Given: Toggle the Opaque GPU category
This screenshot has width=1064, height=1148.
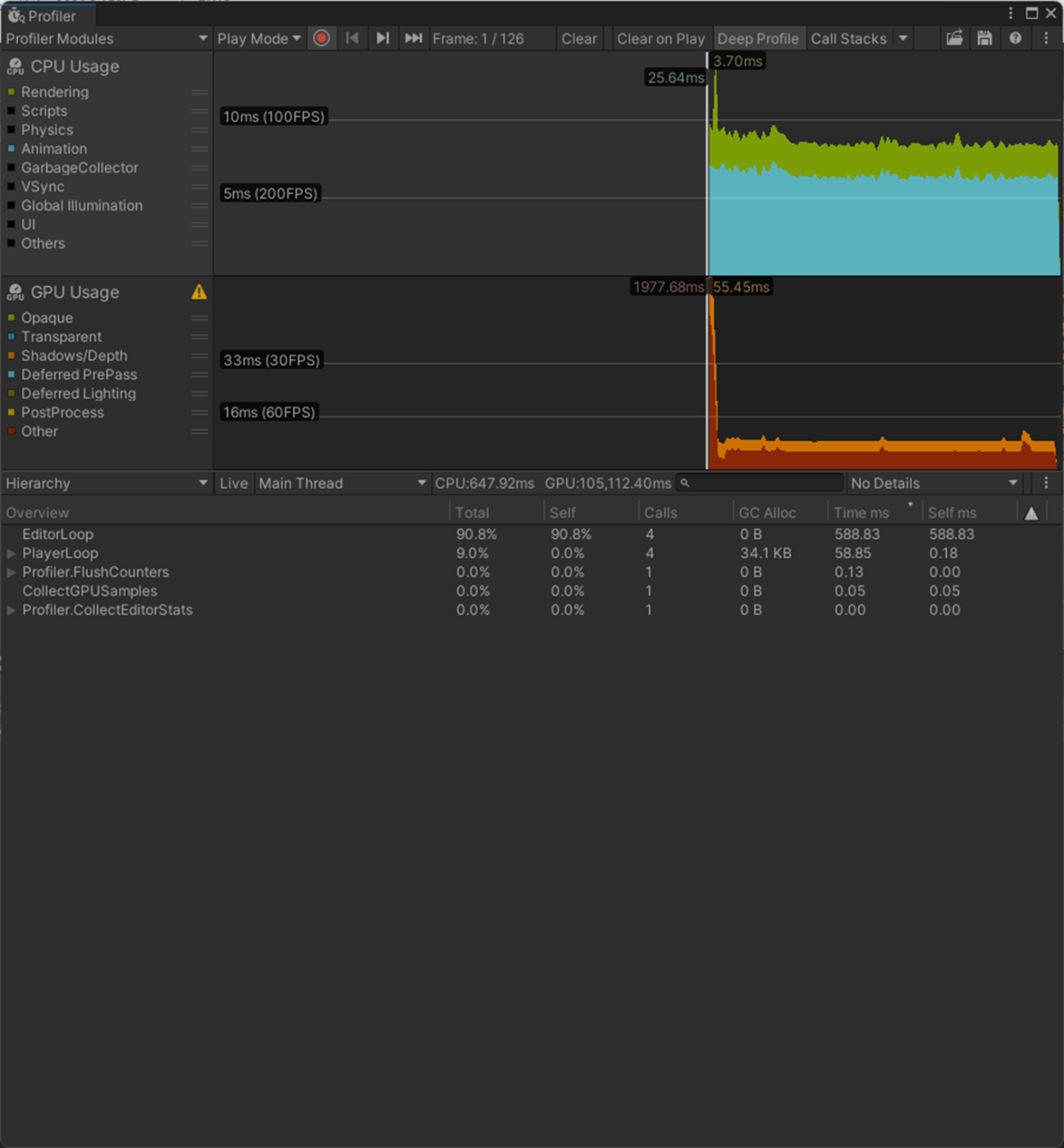Looking at the screenshot, I should pyautogui.click(x=11, y=317).
